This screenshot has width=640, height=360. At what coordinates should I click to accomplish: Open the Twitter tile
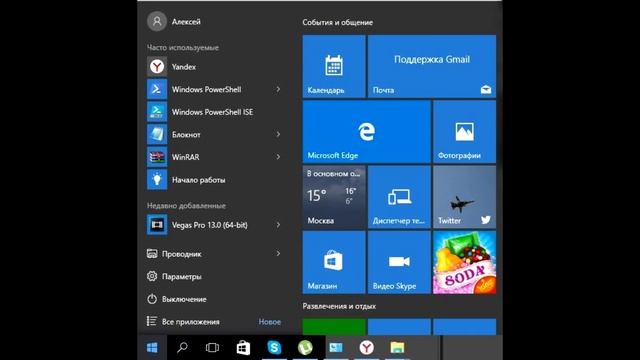coord(464,197)
